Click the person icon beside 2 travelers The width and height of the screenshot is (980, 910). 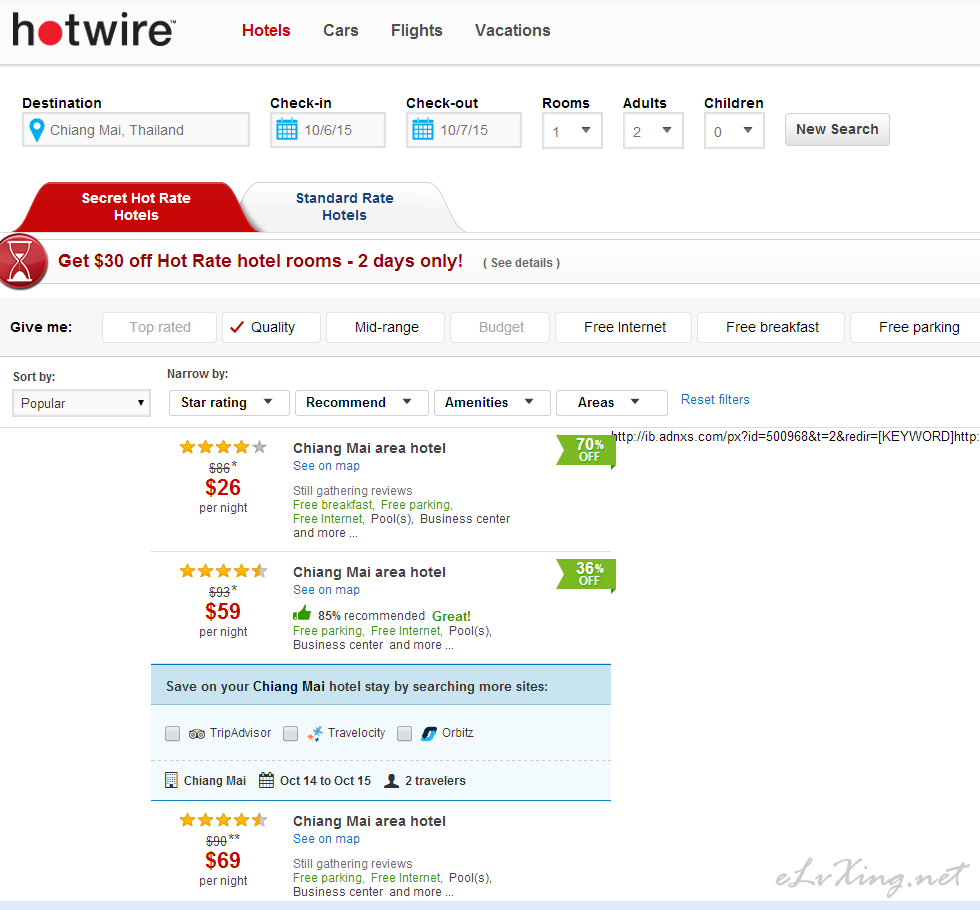[x=391, y=781]
